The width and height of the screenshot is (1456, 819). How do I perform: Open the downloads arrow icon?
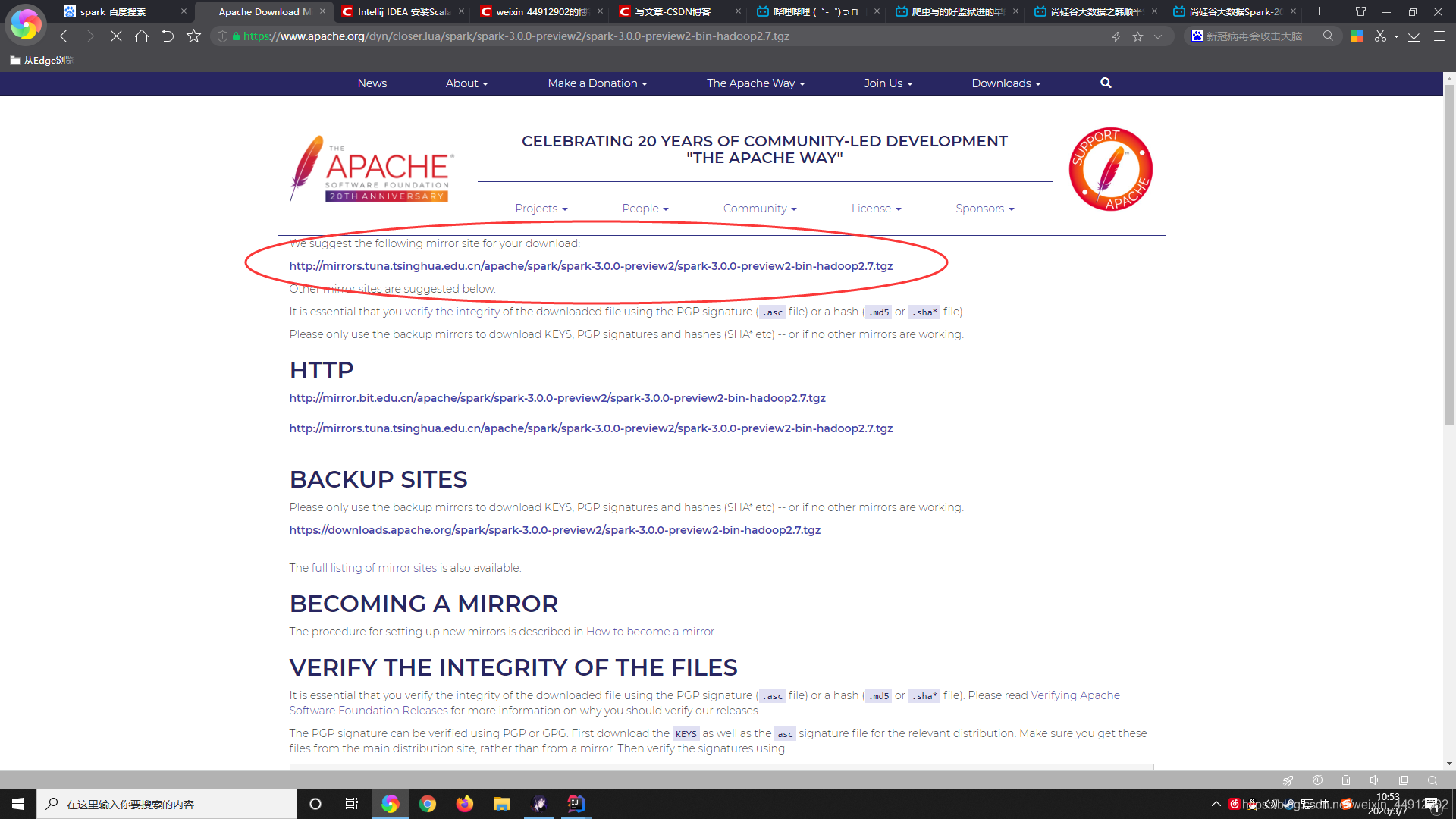point(1414,36)
